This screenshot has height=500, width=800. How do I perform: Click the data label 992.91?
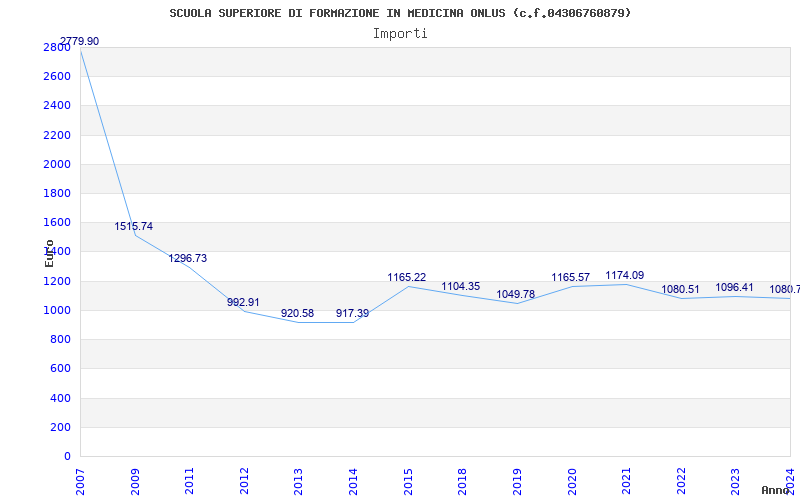tap(243, 302)
